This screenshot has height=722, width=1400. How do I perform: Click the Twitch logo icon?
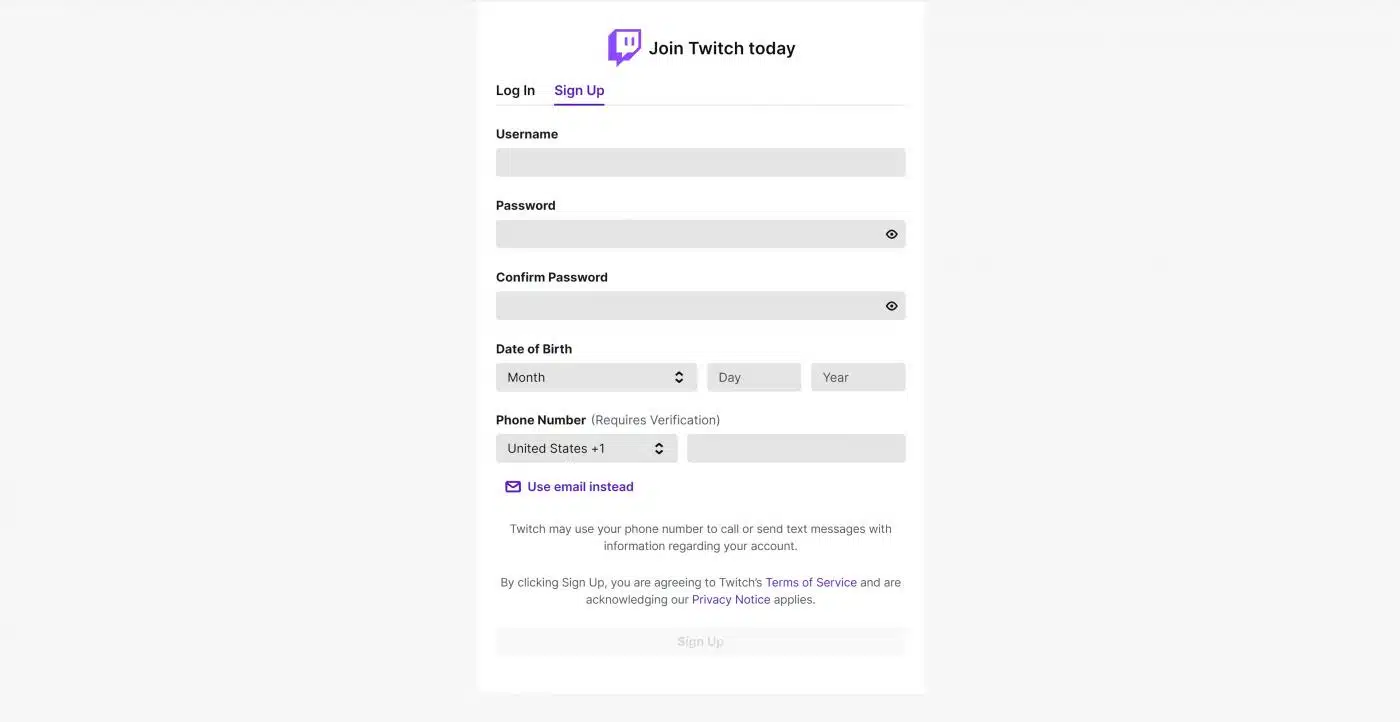624,46
